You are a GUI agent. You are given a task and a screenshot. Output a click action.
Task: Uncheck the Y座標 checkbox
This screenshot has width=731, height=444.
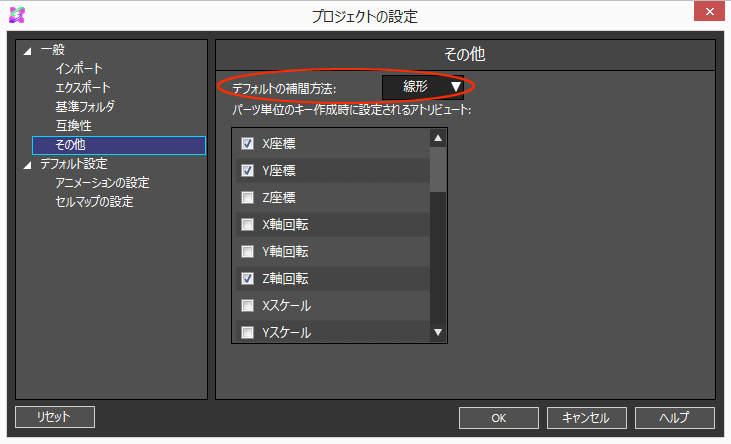247,170
